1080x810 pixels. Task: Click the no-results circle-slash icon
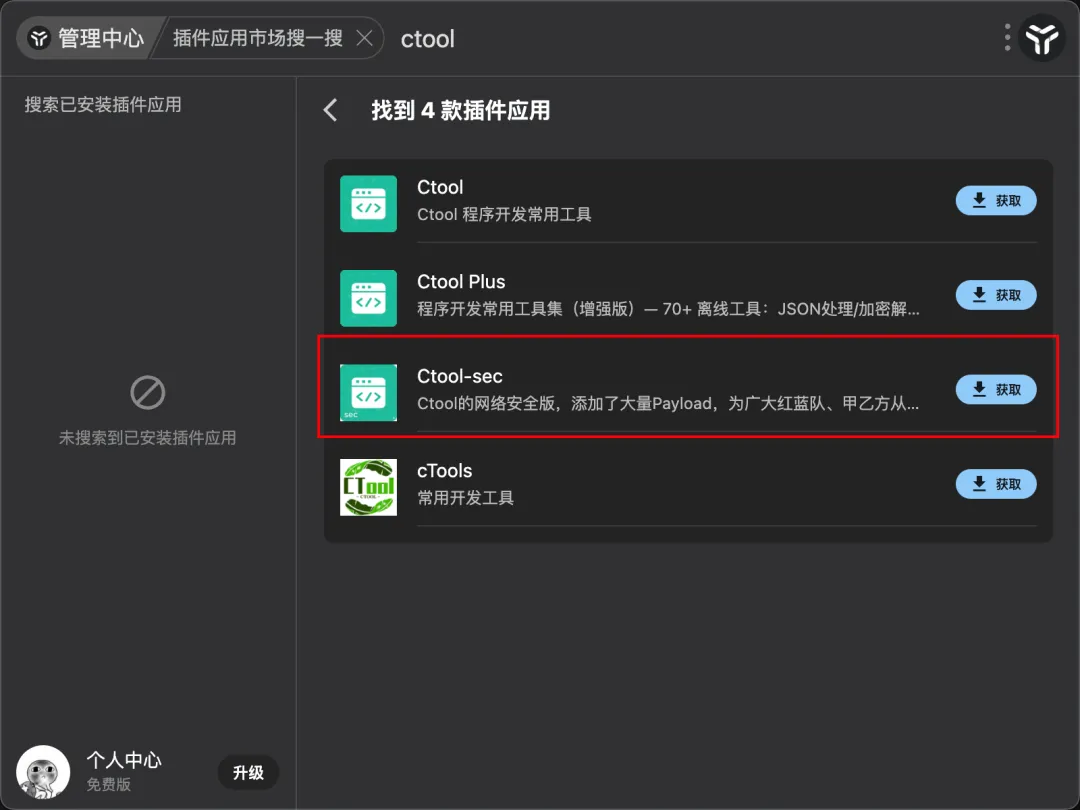[x=147, y=393]
